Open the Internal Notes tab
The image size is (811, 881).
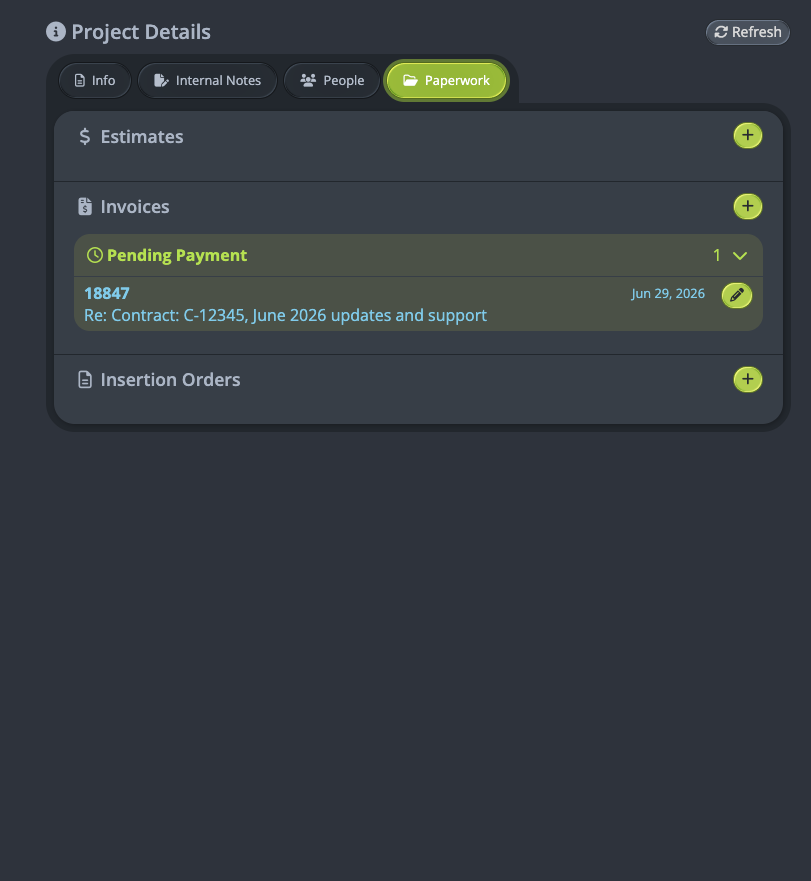pos(207,80)
